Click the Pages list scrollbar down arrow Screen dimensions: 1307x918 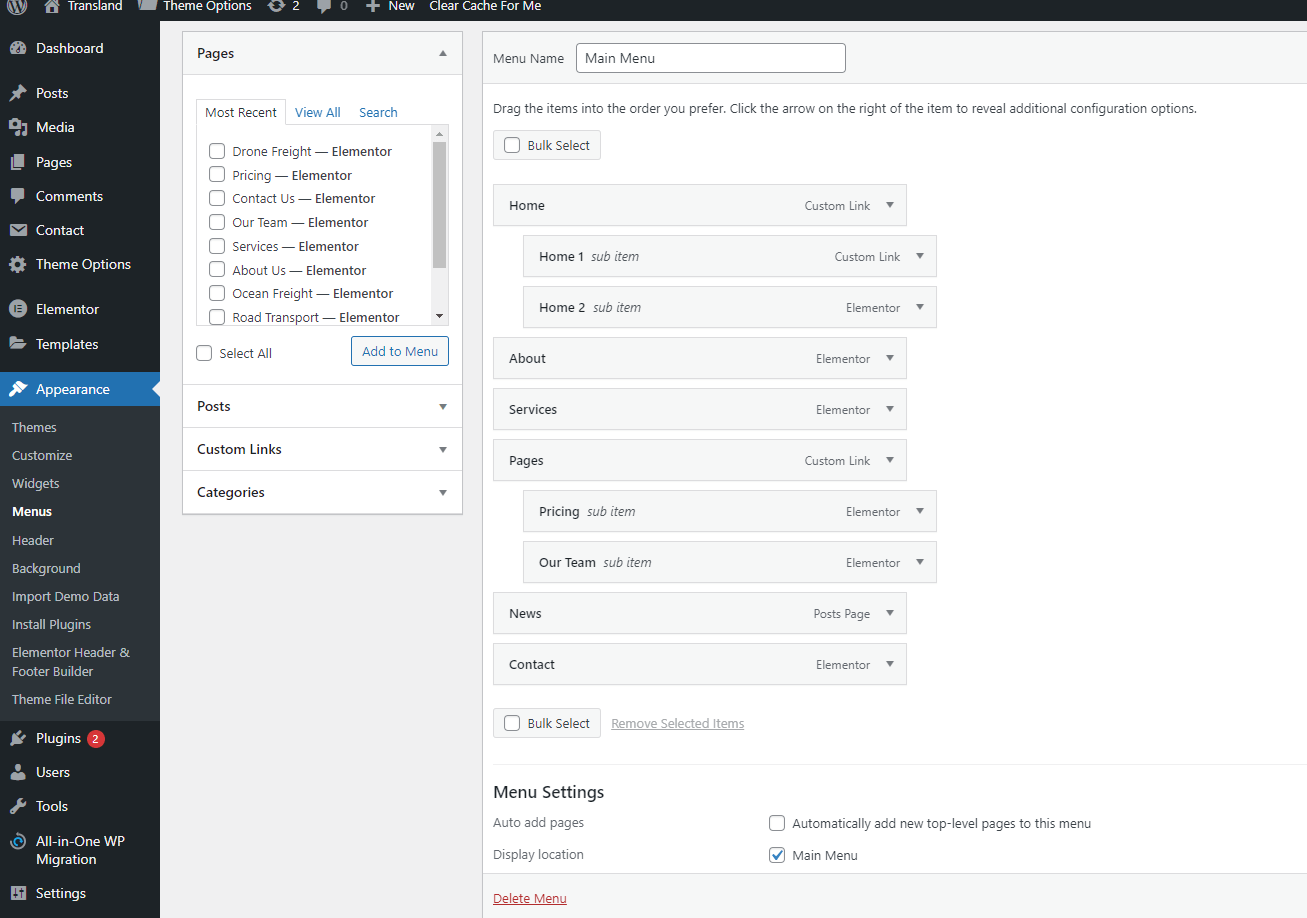pyautogui.click(x=439, y=316)
